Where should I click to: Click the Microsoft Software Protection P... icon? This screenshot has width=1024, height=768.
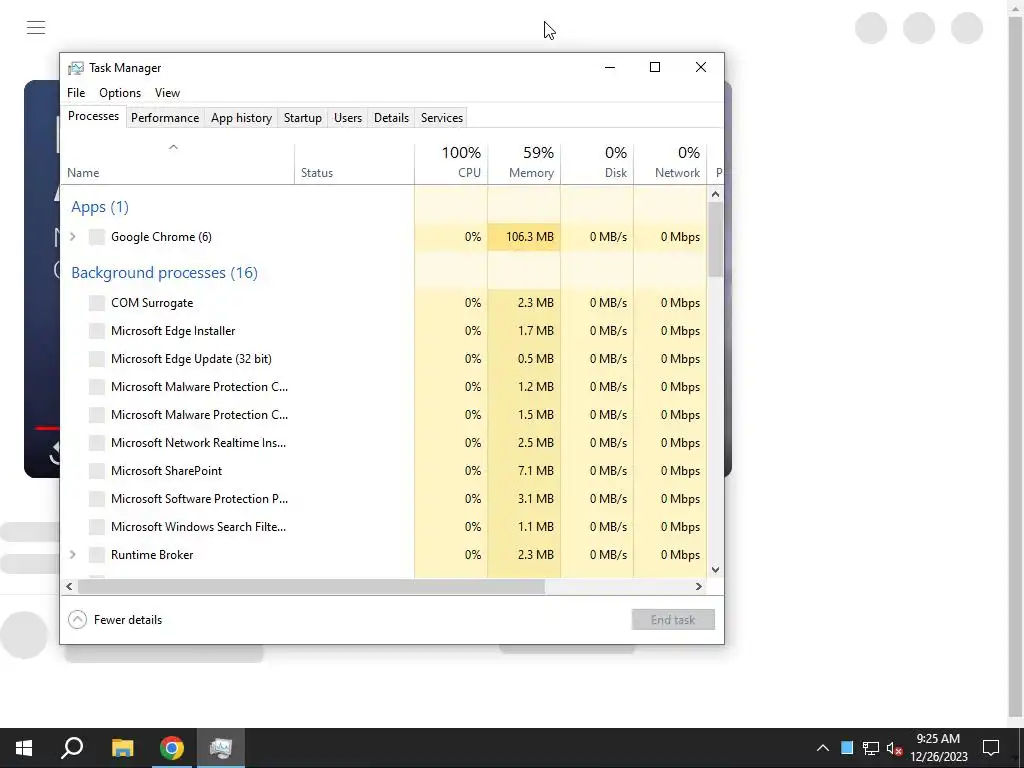click(97, 499)
